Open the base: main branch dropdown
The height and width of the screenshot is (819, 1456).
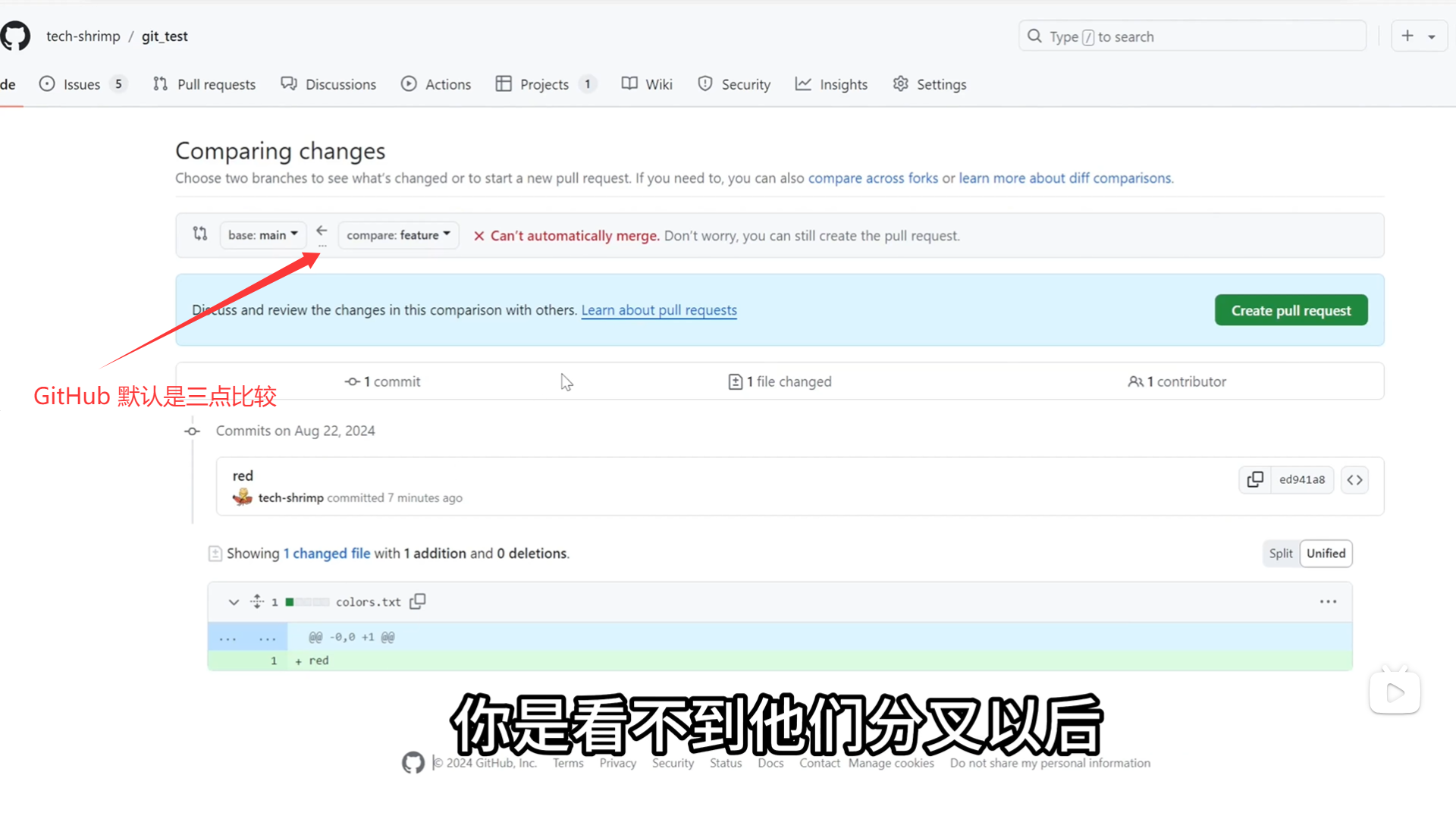pos(262,235)
